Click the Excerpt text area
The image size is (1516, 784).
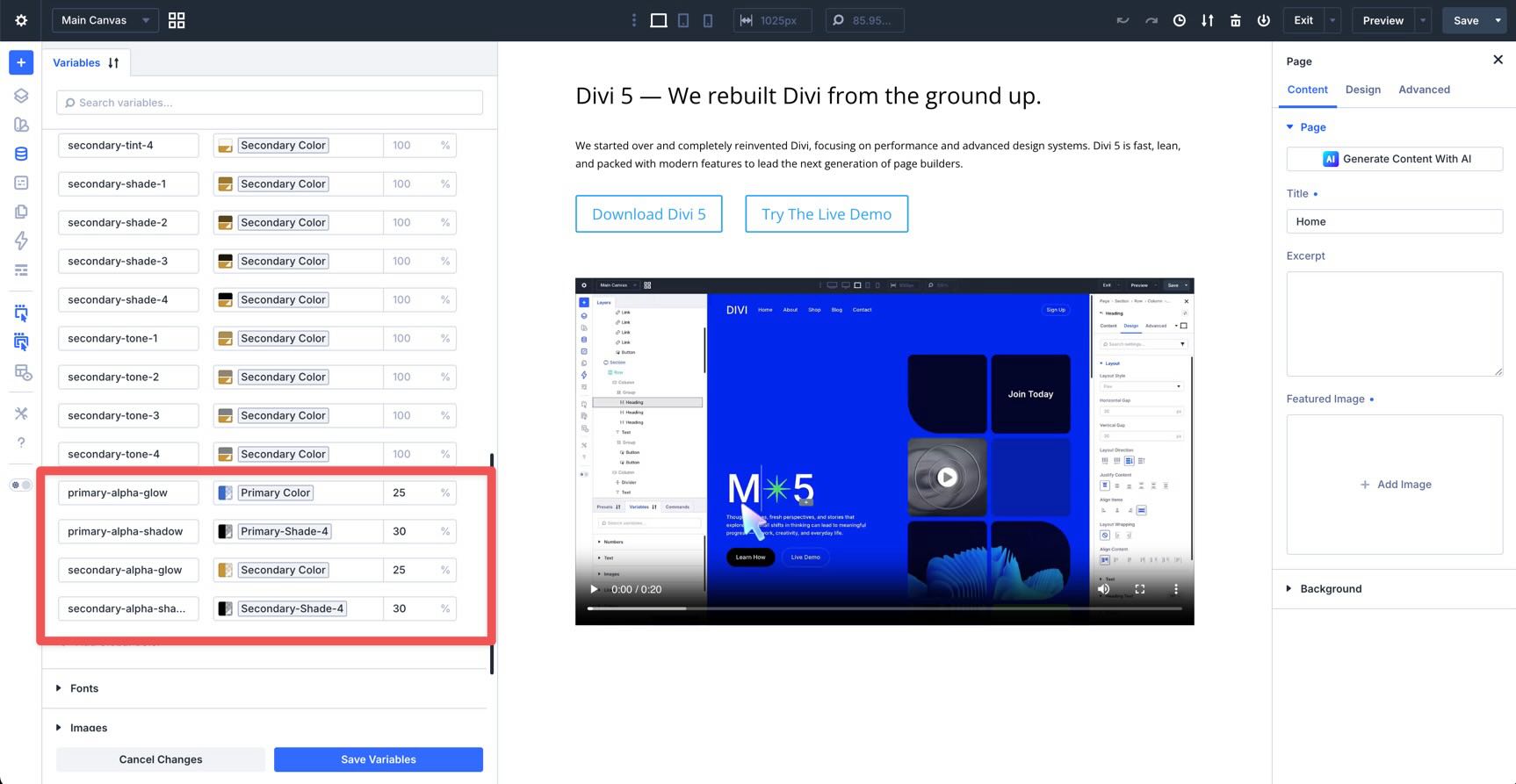coord(1395,324)
